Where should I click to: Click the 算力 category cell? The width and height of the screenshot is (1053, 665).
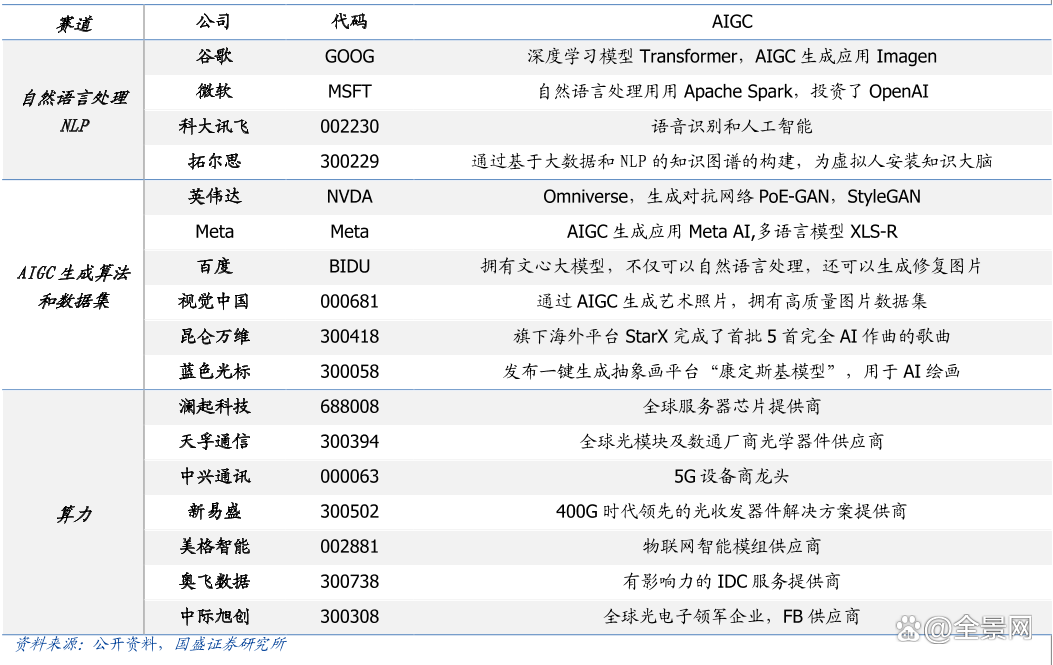point(74,515)
